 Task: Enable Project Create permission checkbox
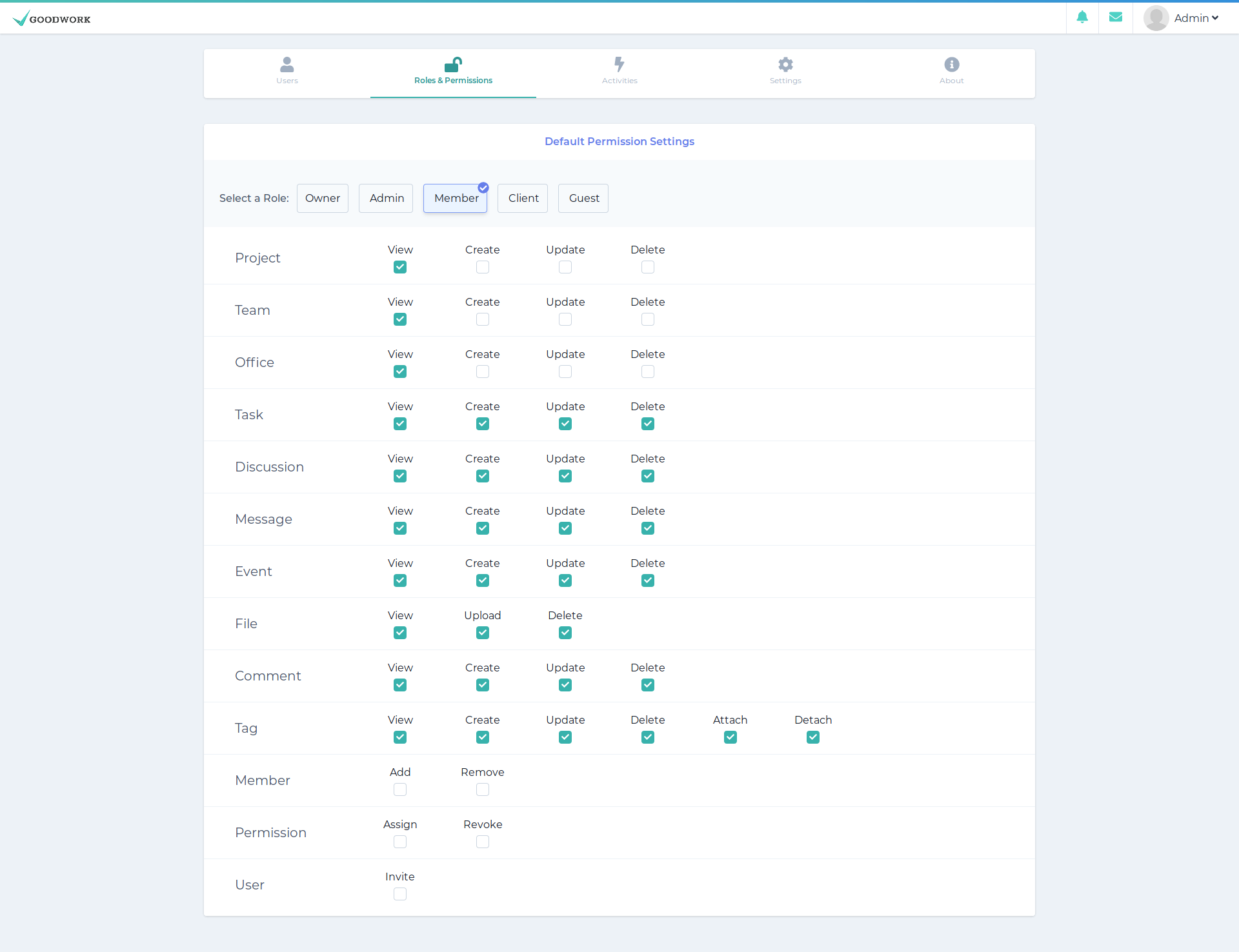[x=483, y=267]
